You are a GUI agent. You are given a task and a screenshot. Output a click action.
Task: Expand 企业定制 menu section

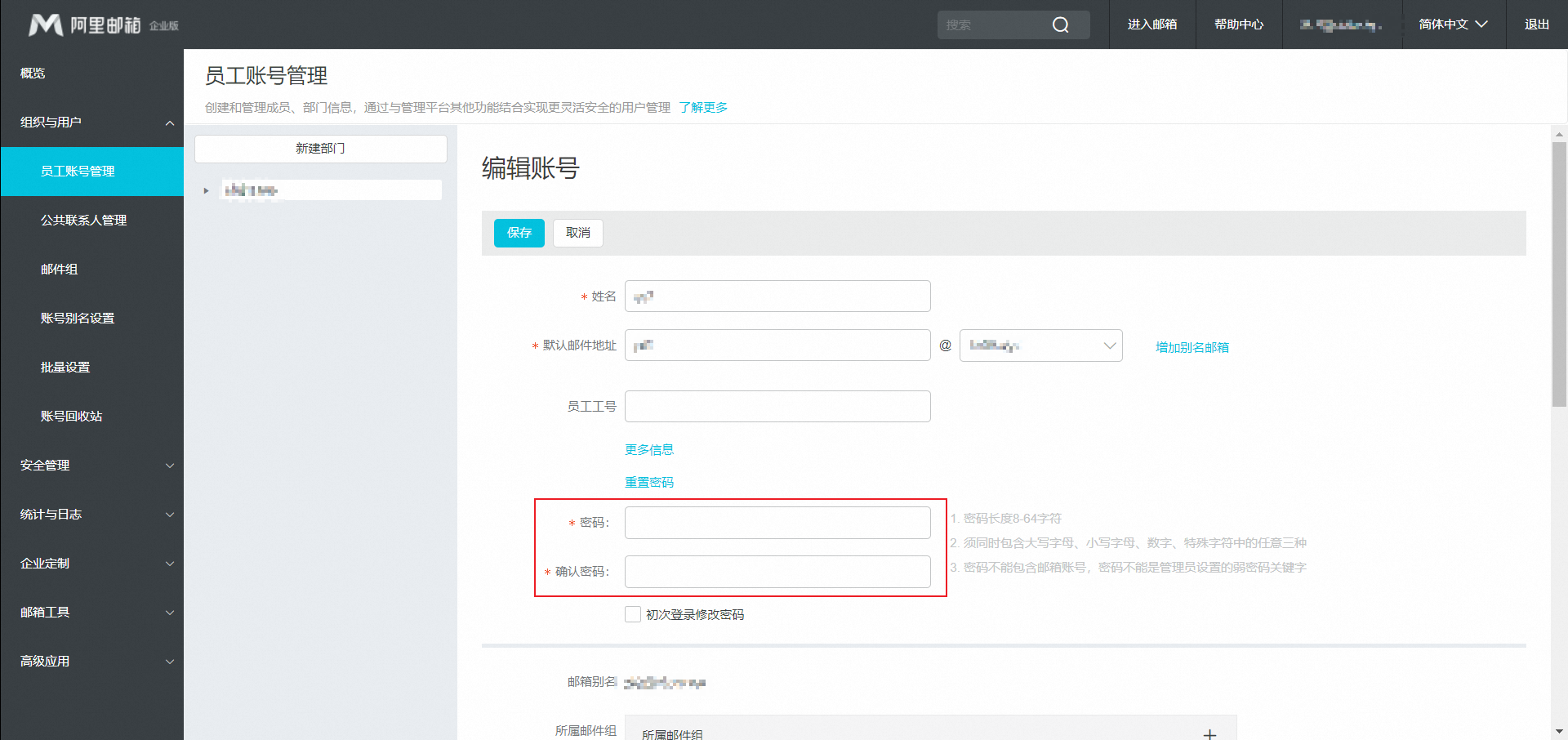coord(91,564)
